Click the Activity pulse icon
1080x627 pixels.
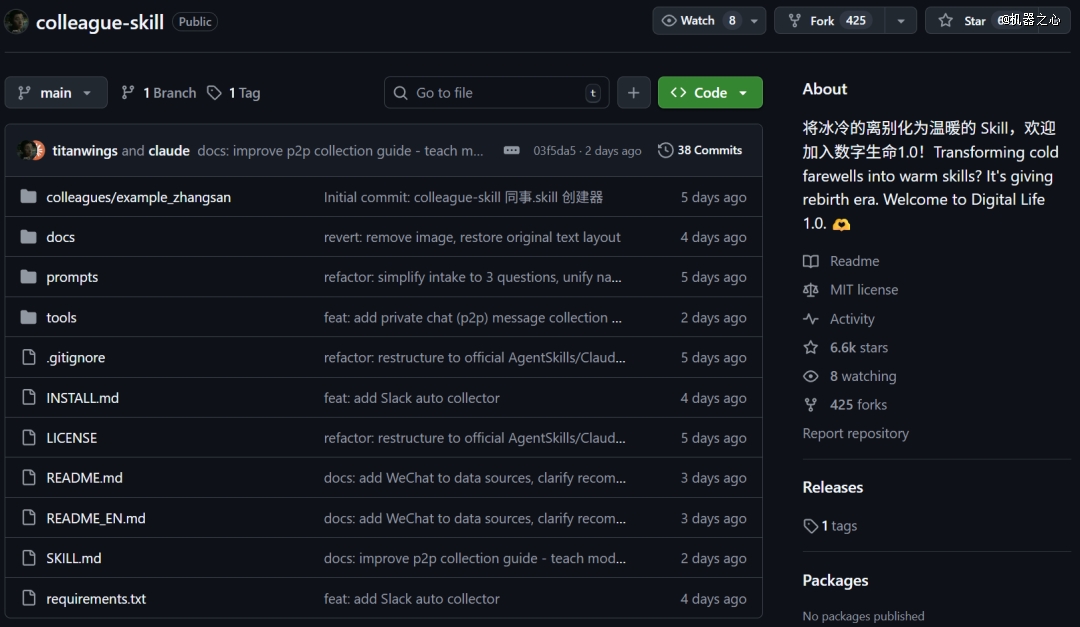[x=811, y=319]
